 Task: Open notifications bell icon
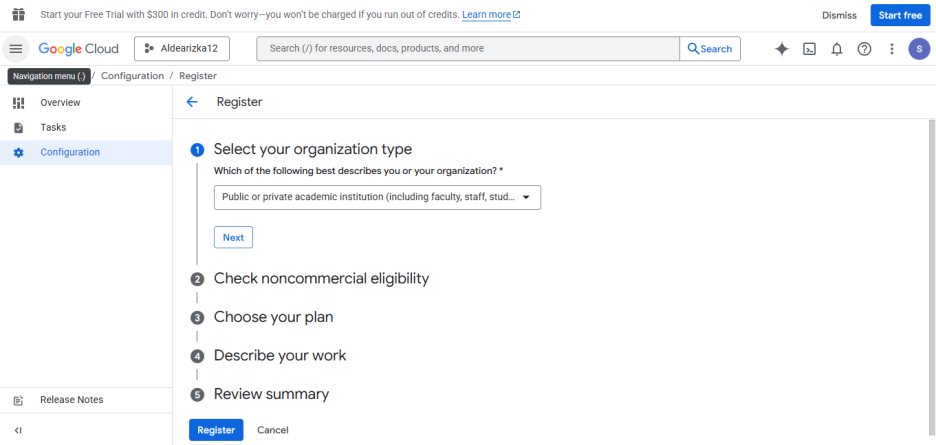837,49
